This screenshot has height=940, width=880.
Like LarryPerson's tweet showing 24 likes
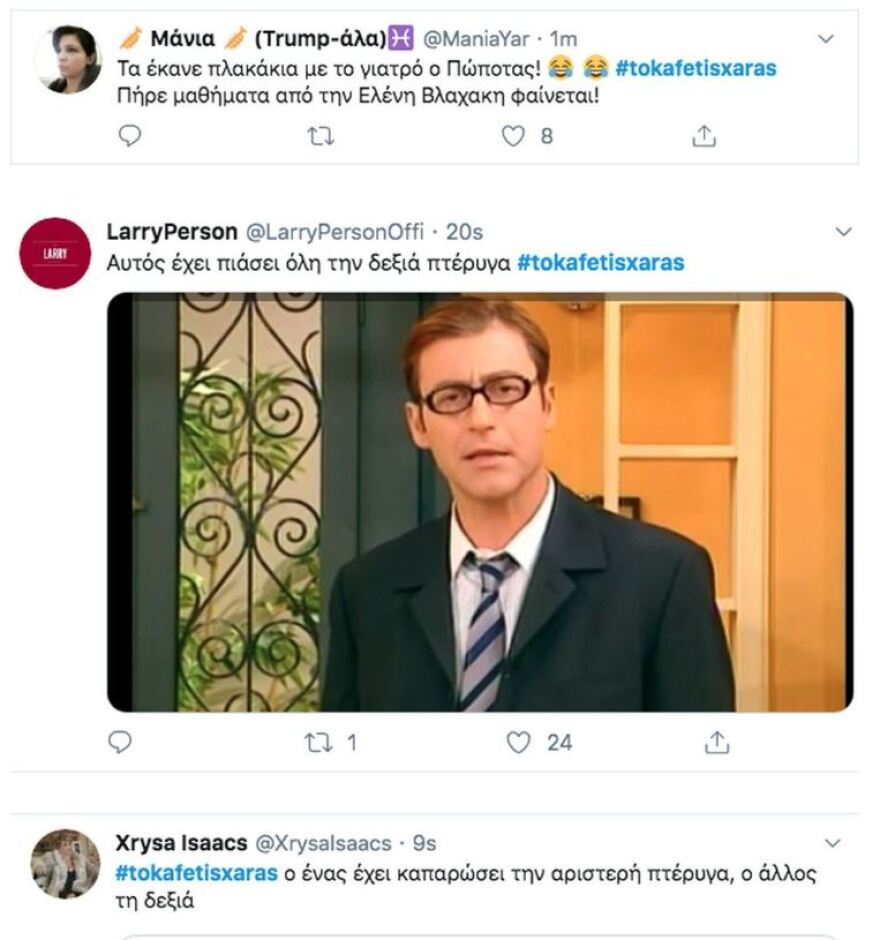[517, 744]
